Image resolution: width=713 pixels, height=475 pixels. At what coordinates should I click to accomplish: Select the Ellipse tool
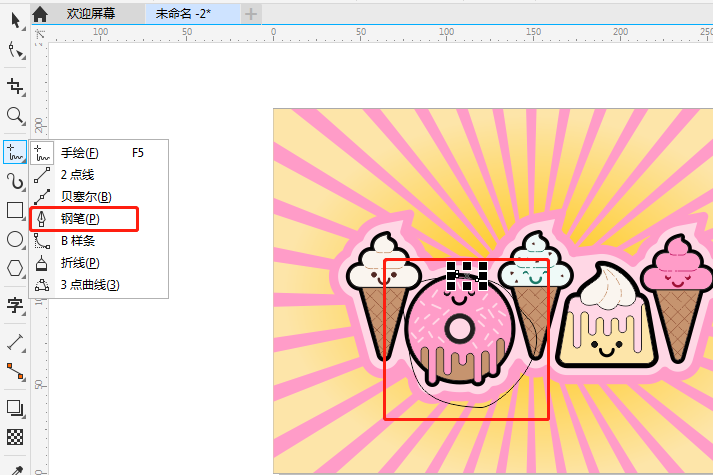click(x=15, y=239)
